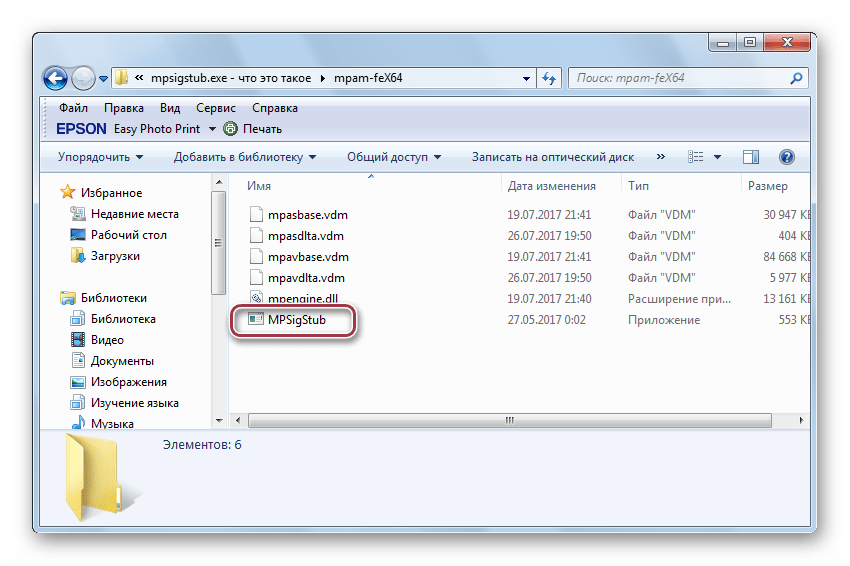Open the Упорядочить dropdown
This screenshot has width=850, height=566.
[x=100, y=157]
